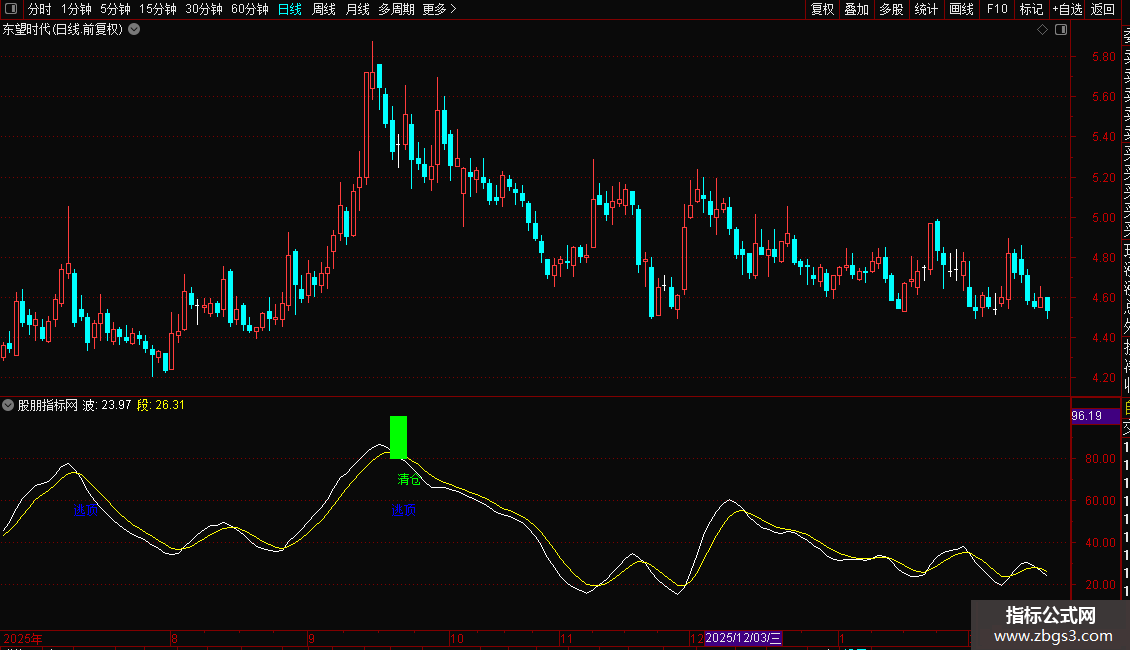
Task: Click the 4.20 price axis label
Action: (1103, 378)
